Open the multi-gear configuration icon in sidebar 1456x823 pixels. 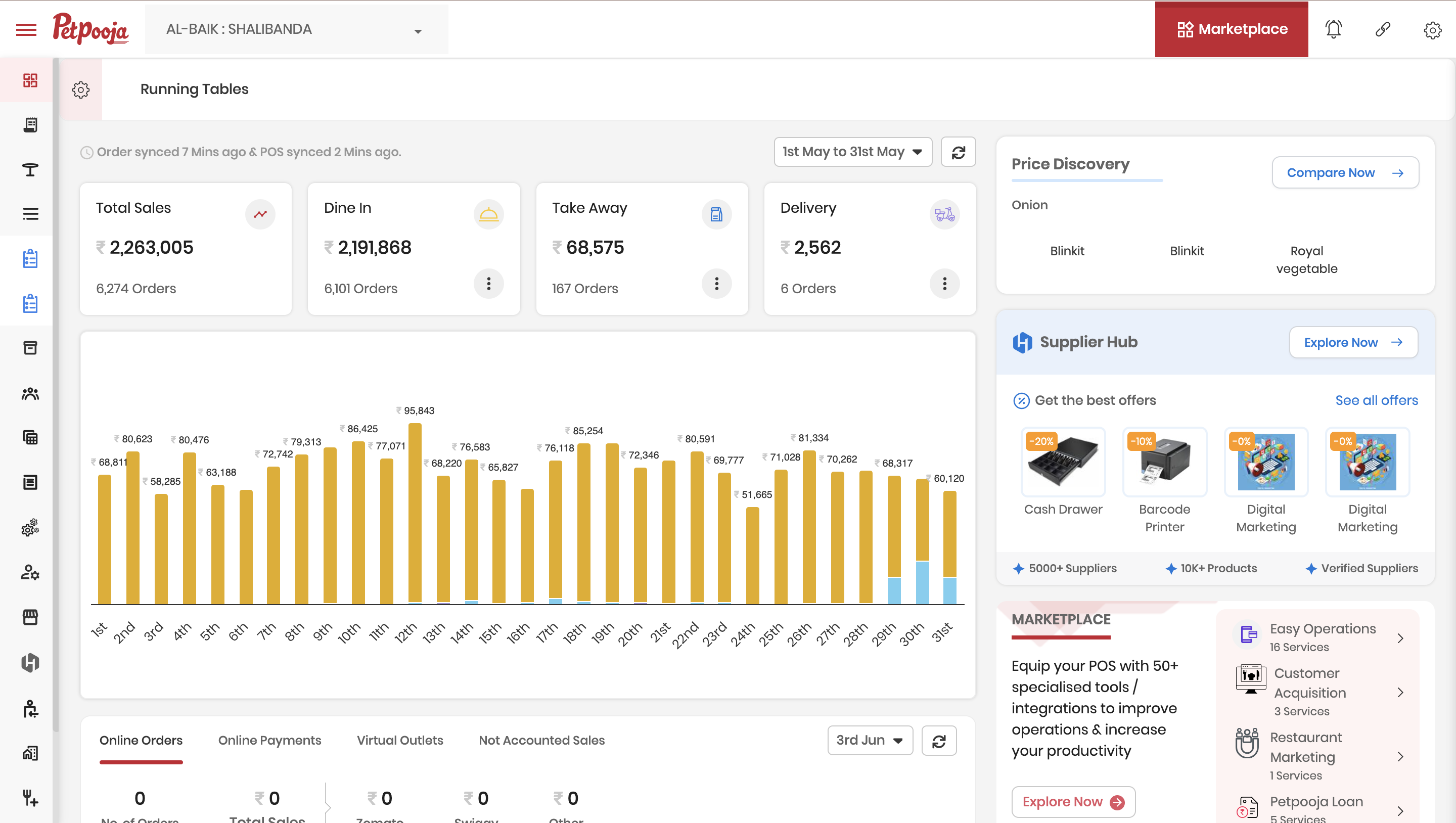point(30,527)
